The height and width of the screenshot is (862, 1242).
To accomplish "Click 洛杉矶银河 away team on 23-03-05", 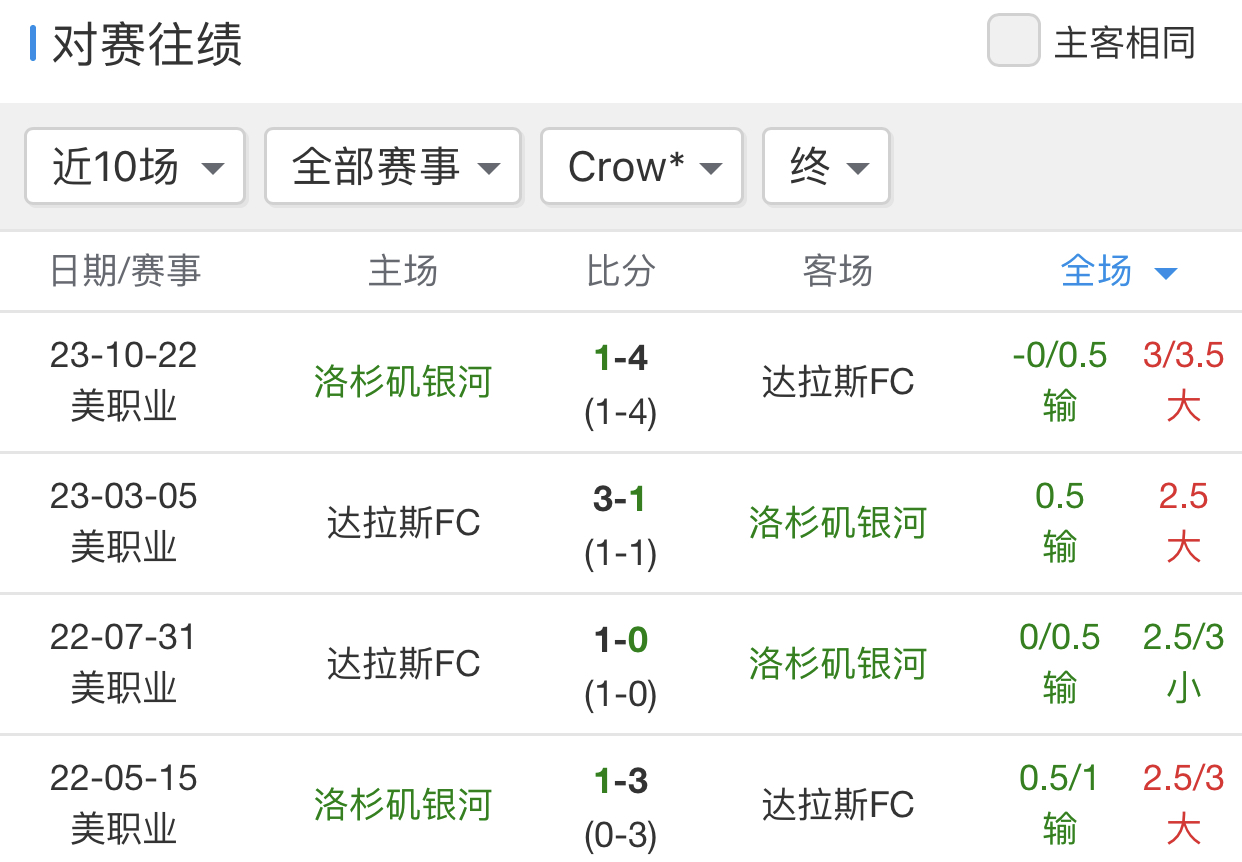I will (838, 523).
